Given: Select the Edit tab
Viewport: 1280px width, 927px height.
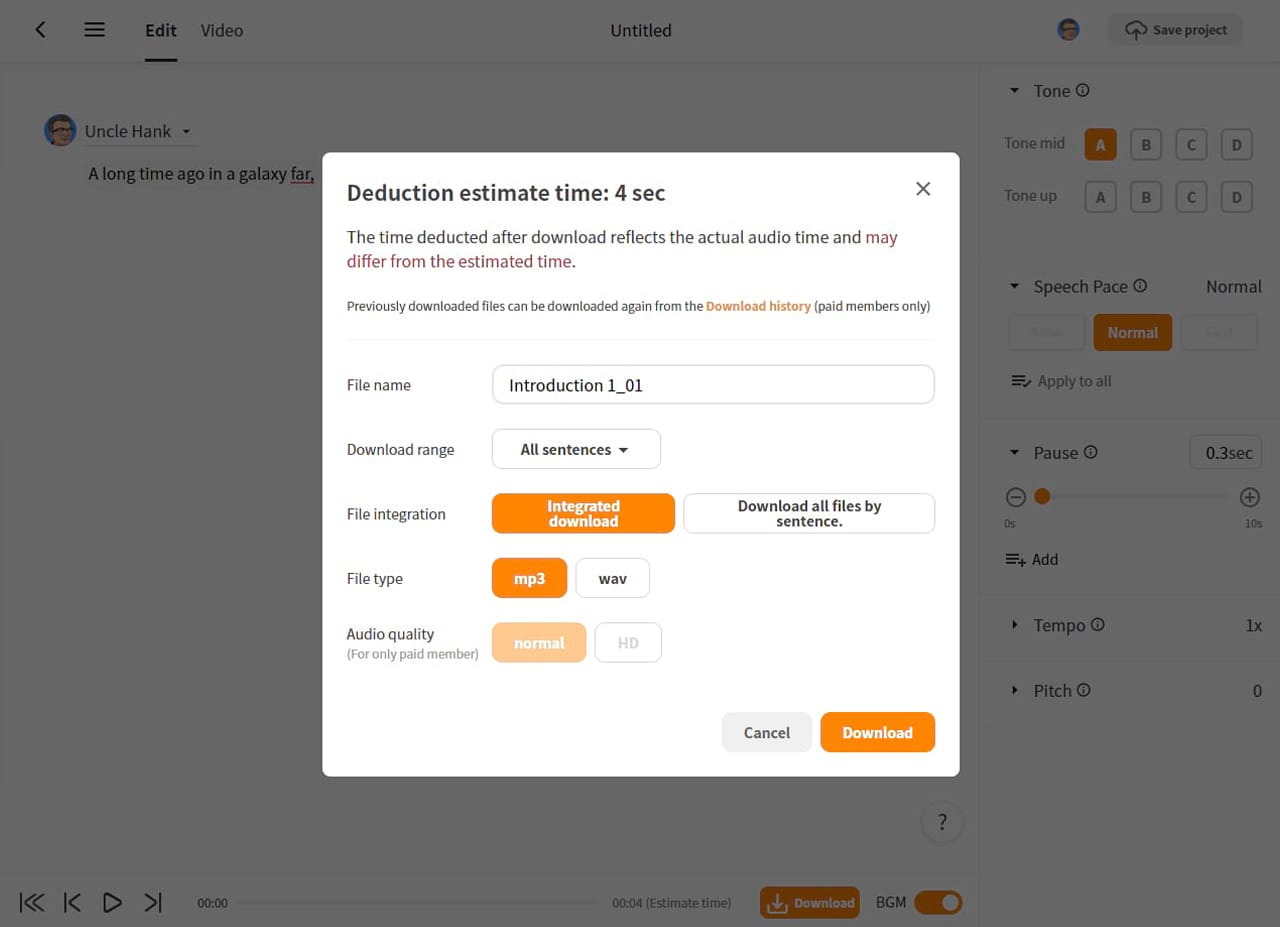Looking at the screenshot, I should (x=160, y=30).
